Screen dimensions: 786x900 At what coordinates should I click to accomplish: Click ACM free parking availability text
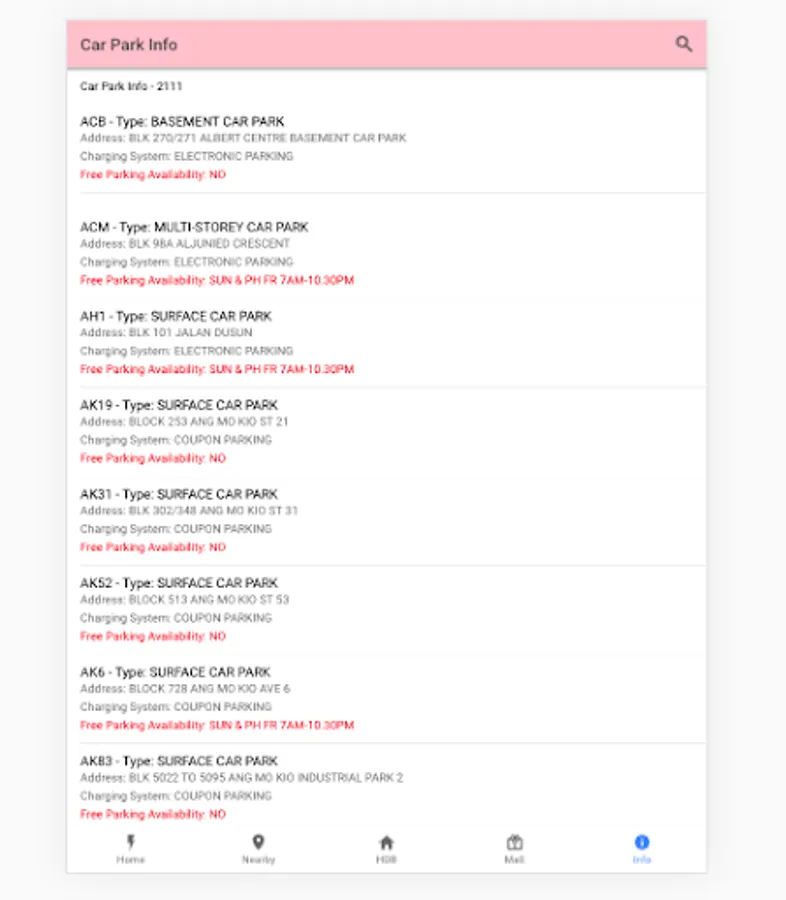[x=217, y=280]
